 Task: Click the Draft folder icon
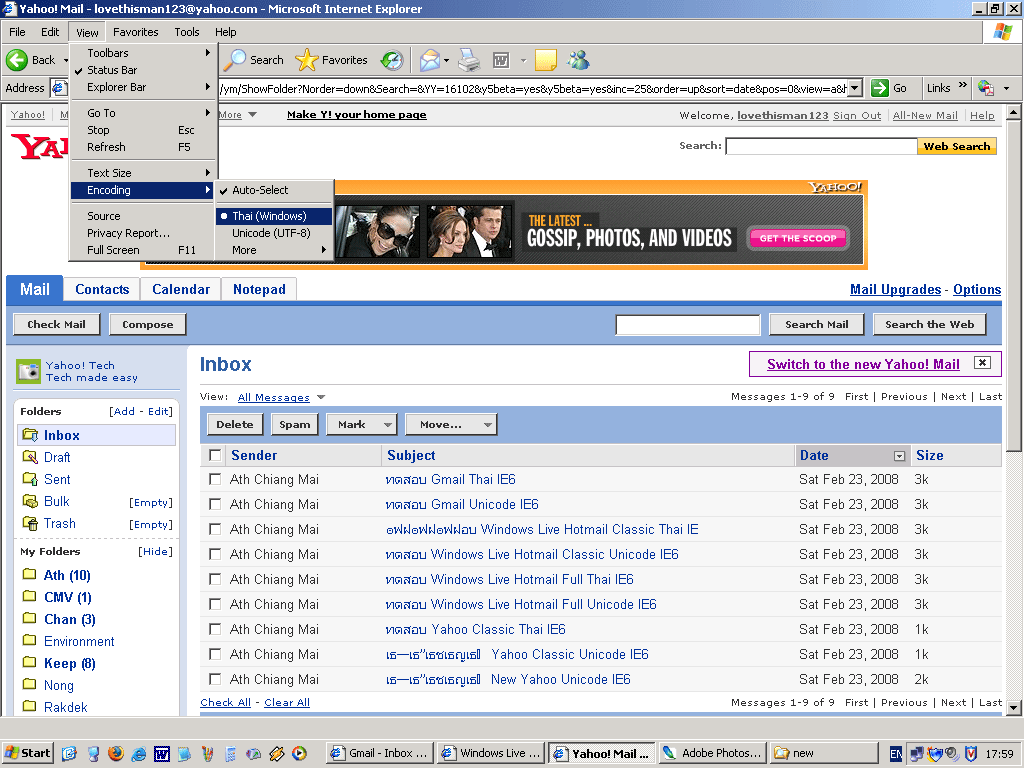(30, 457)
